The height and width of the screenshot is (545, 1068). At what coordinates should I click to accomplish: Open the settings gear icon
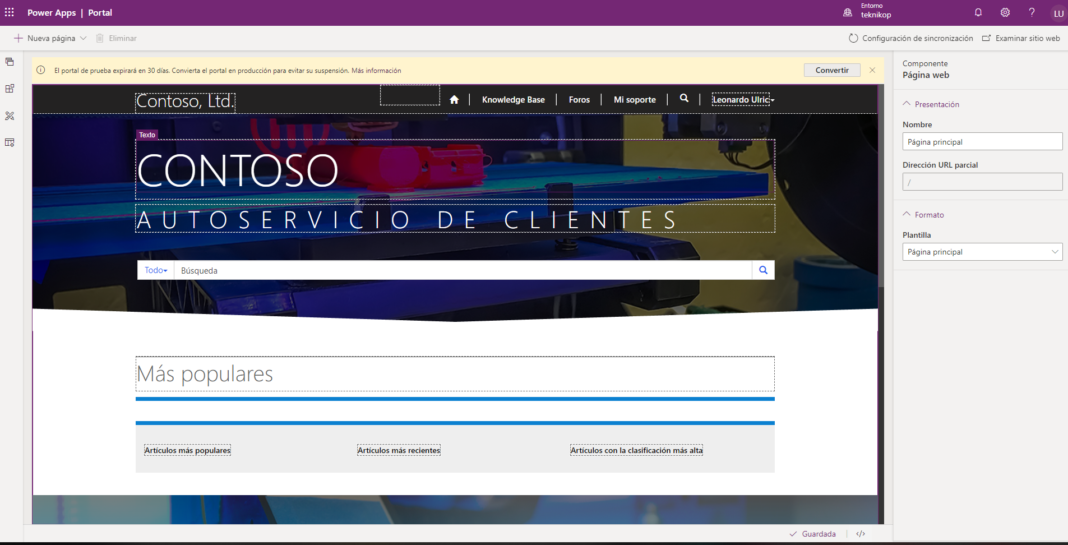click(x=1005, y=12)
